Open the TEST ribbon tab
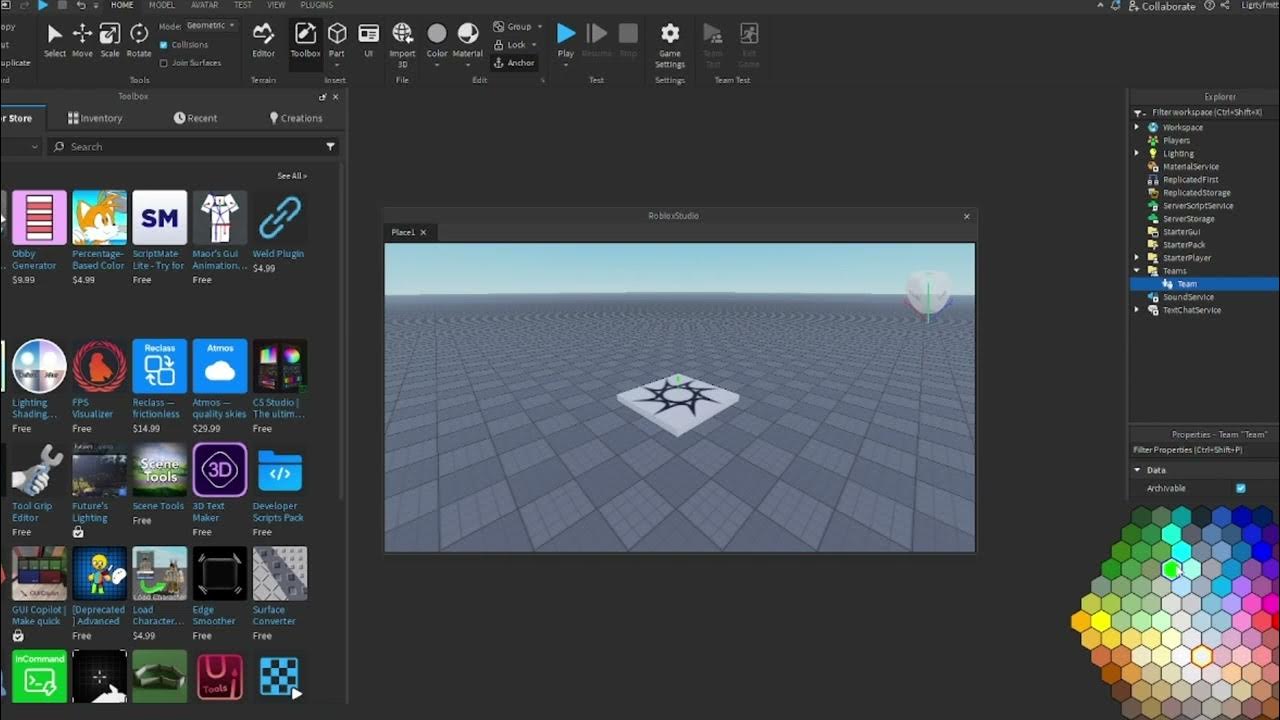Viewport: 1280px width, 720px height. [x=243, y=5]
